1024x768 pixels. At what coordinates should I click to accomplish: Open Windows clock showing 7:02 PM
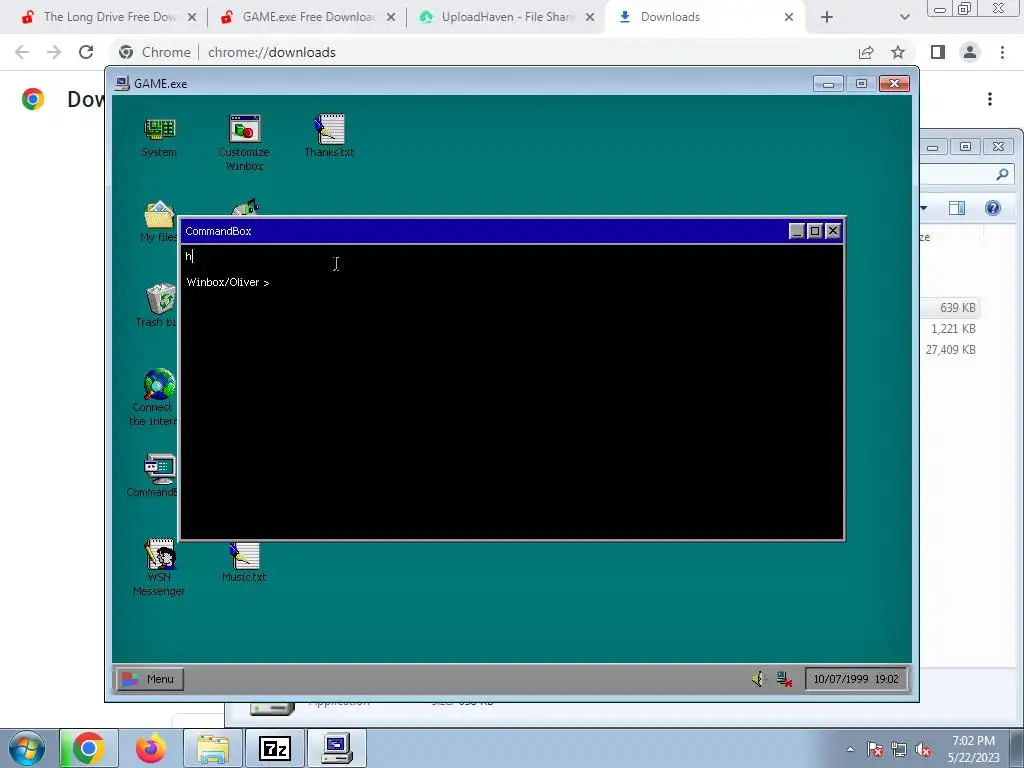coord(973,749)
